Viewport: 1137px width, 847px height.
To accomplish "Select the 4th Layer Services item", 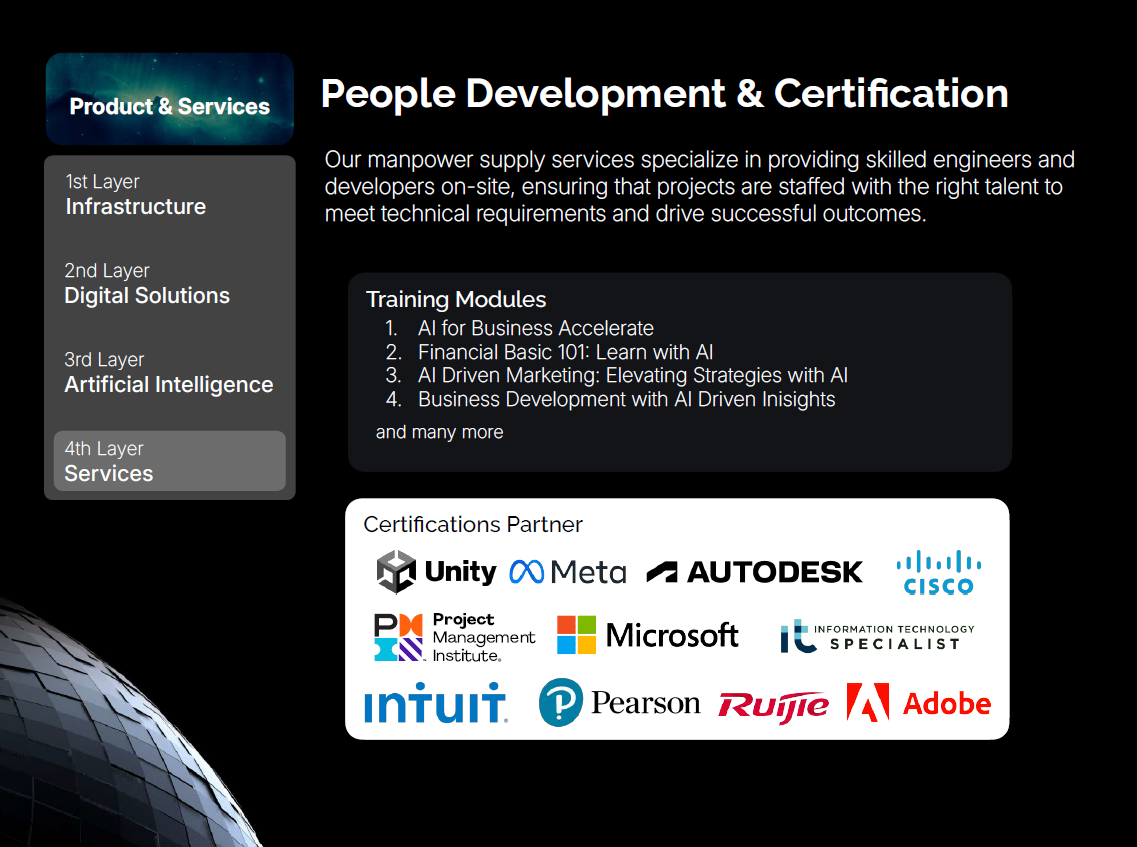I will click(x=170, y=461).
